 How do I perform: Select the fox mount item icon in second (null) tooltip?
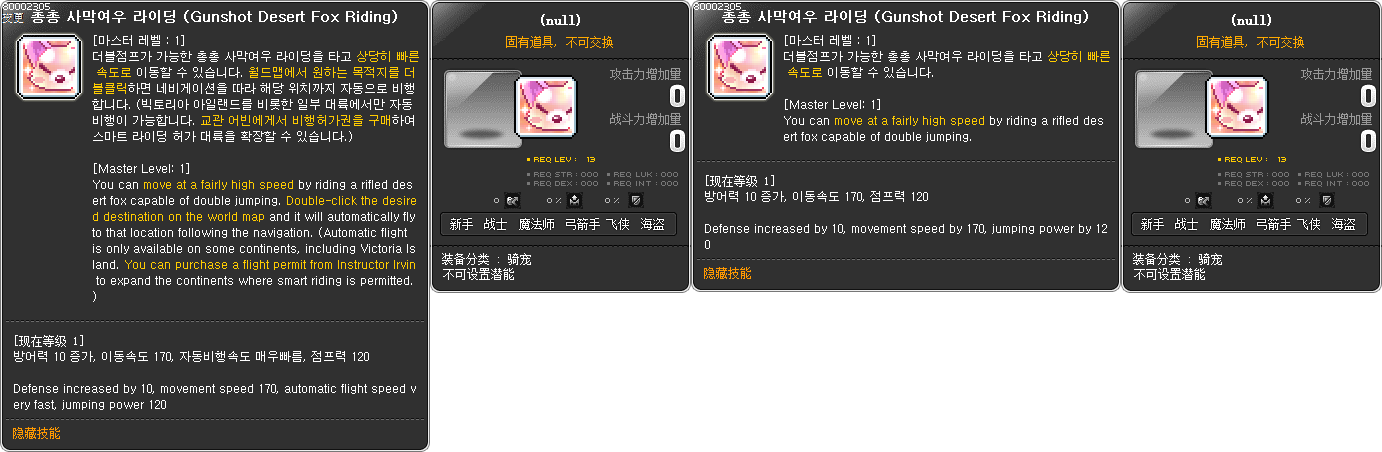[x=1237, y=107]
